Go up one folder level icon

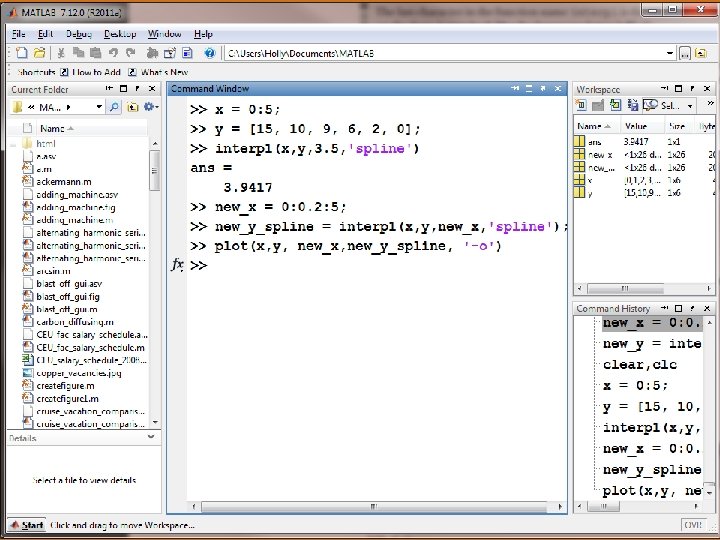point(131,107)
